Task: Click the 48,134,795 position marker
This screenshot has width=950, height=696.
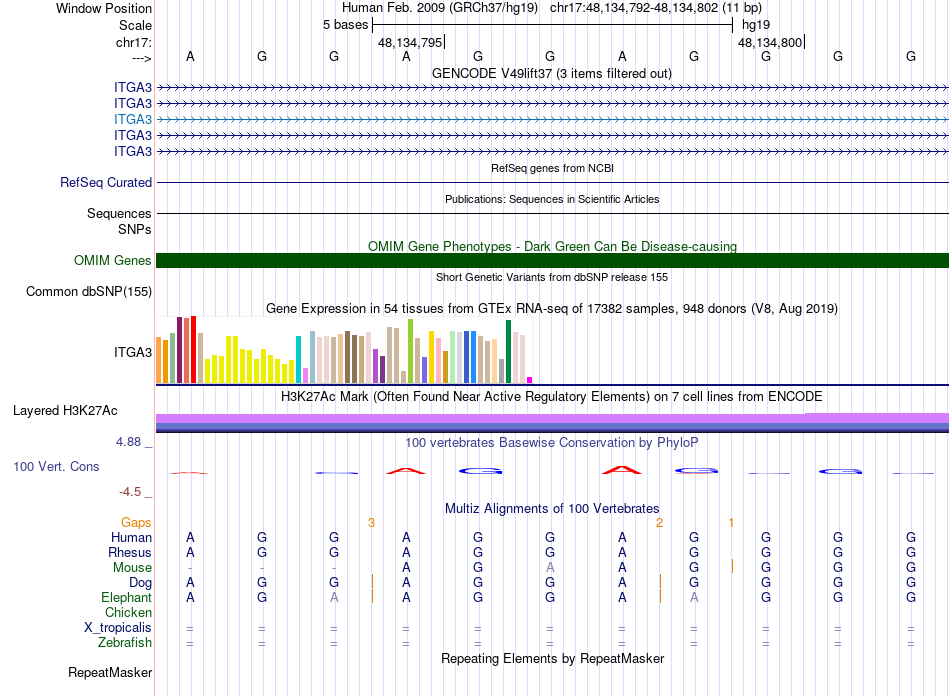Action: click(x=411, y=42)
